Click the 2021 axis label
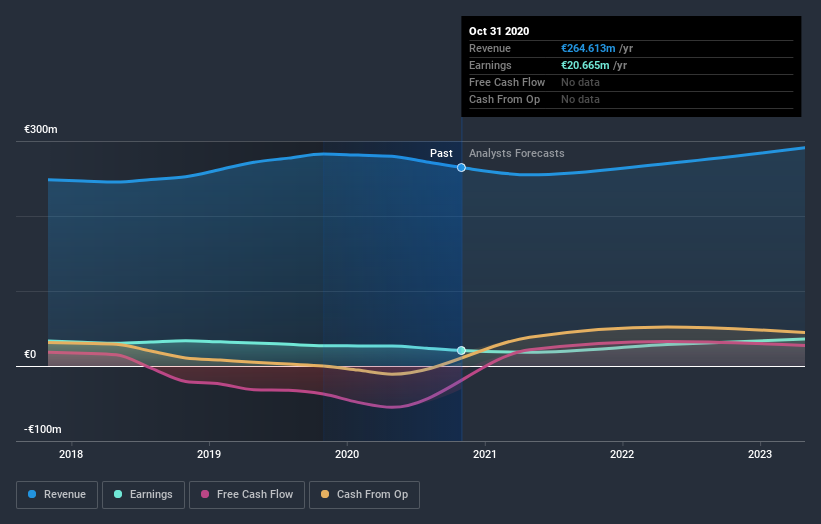Viewport: 821px width, 524px height. [485, 454]
